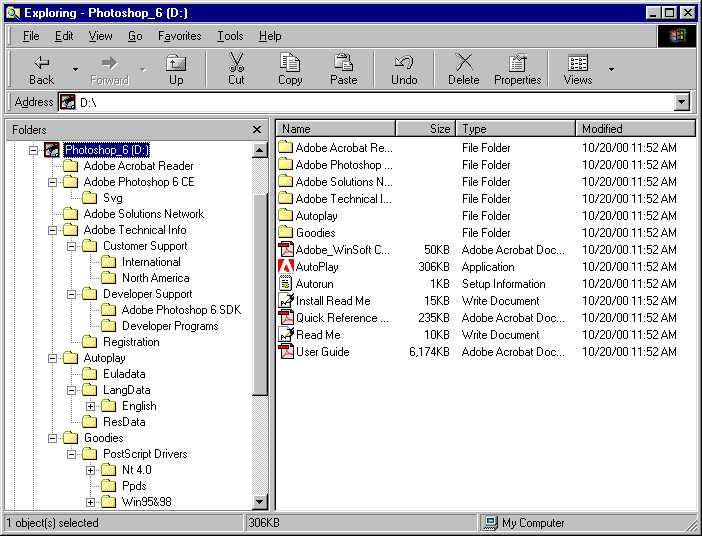Select the Read Me write document icon
702x536 pixels.
[286, 334]
